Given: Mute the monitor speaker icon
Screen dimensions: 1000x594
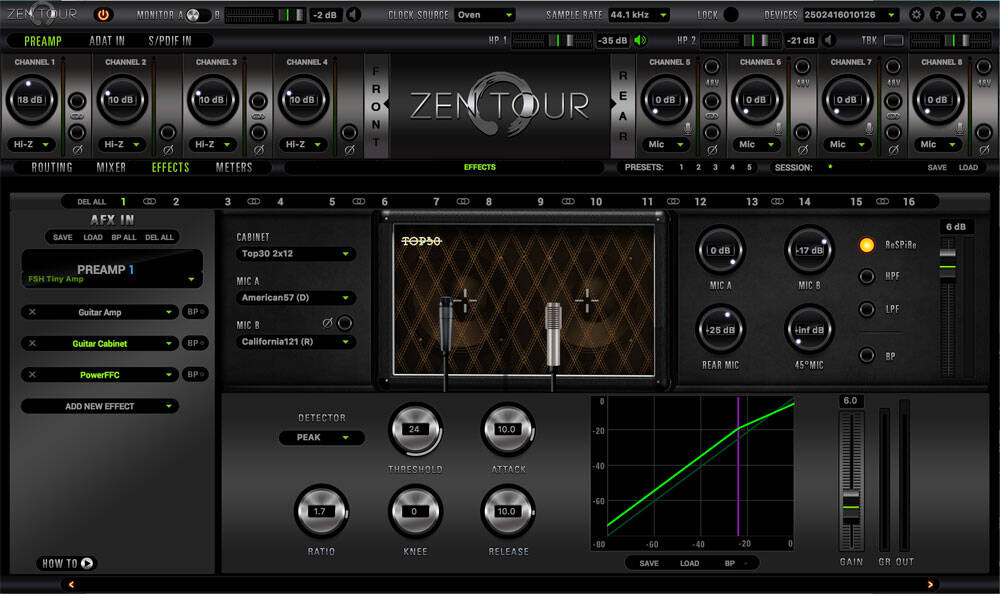Looking at the screenshot, I should coord(353,14).
